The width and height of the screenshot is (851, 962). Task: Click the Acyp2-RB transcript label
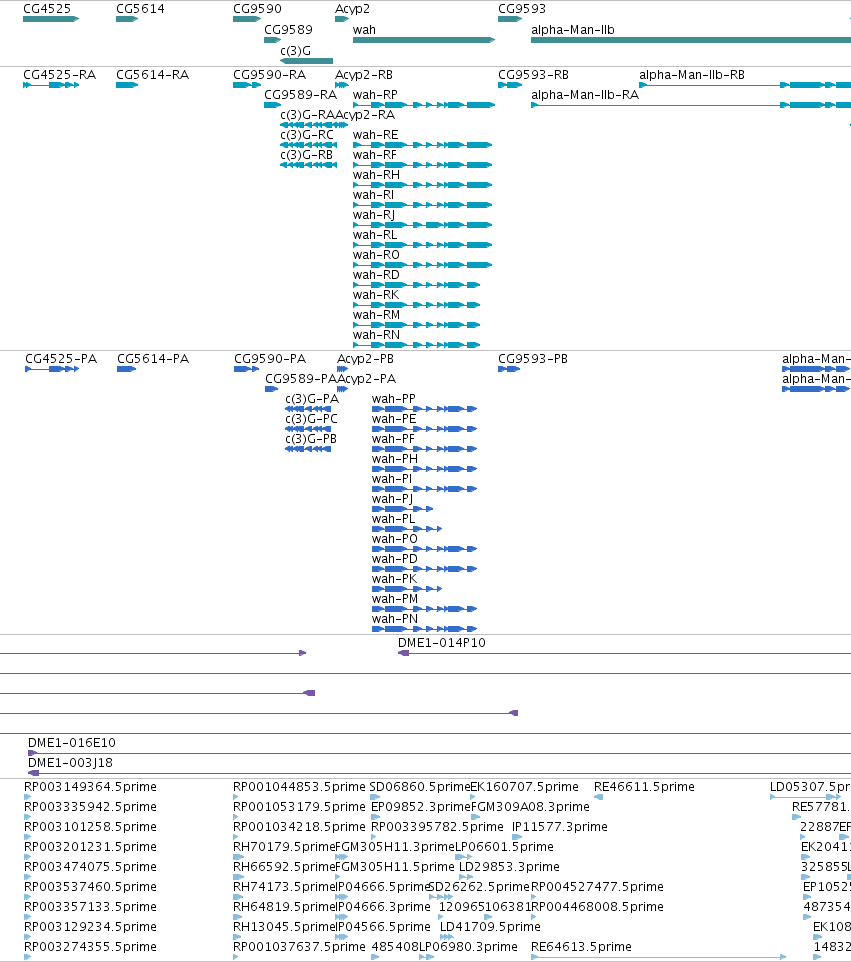pos(364,75)
